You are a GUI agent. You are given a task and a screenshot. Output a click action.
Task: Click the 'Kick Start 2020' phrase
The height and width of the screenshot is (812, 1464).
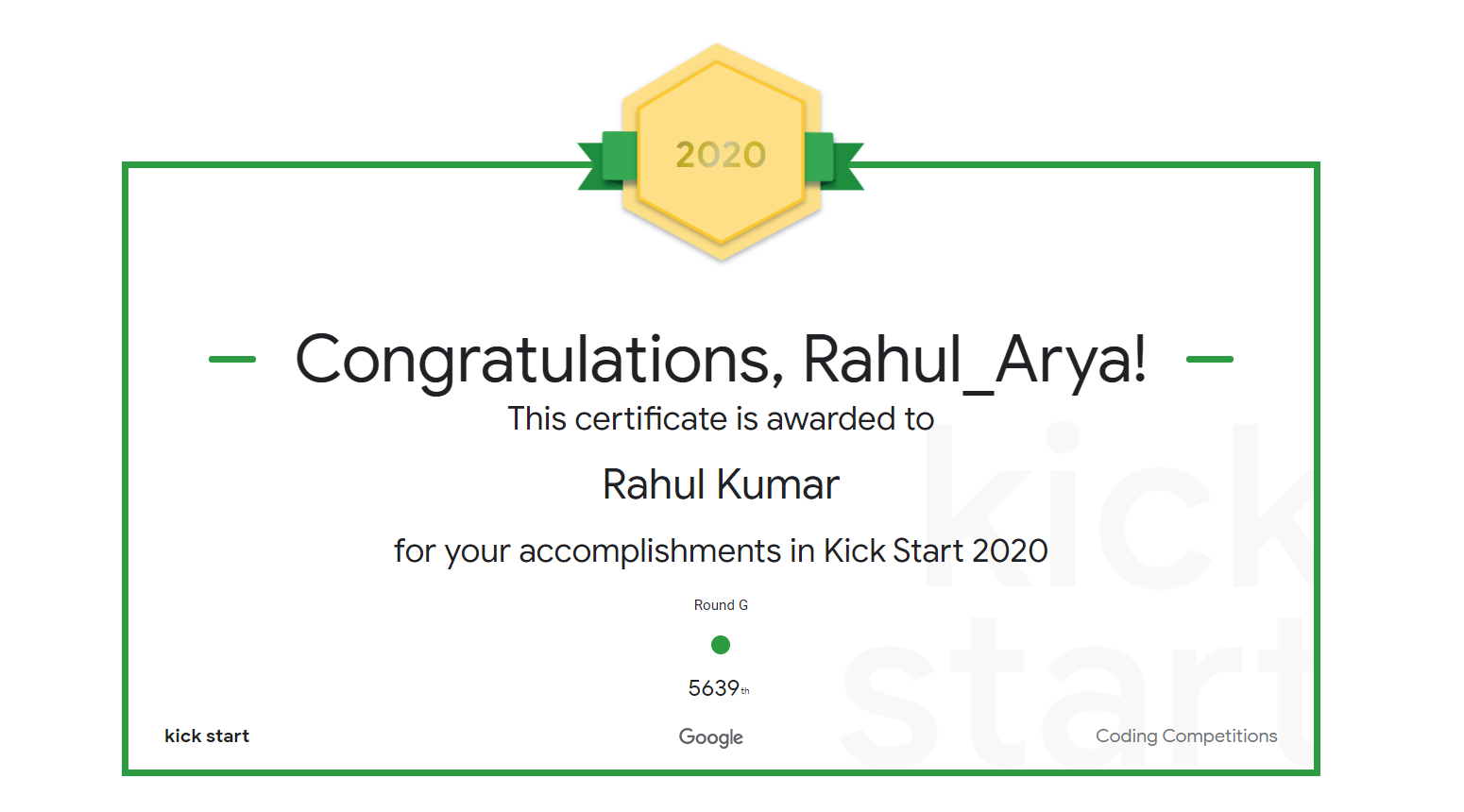[x=935, y=550]
